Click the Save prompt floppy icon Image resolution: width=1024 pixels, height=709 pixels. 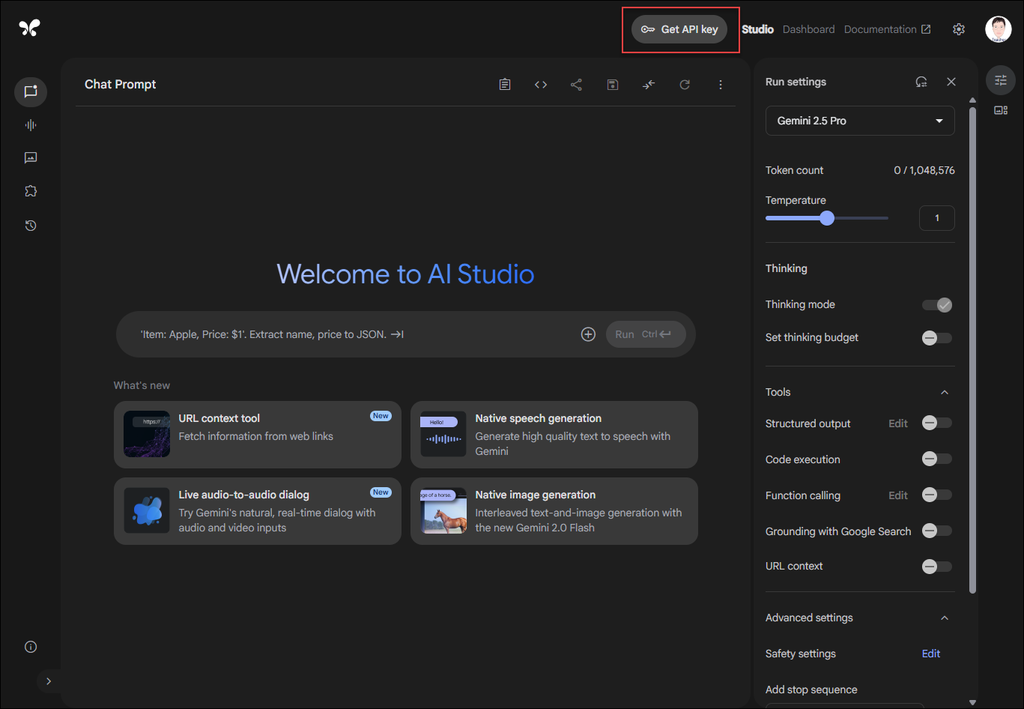tap(613, 84)
